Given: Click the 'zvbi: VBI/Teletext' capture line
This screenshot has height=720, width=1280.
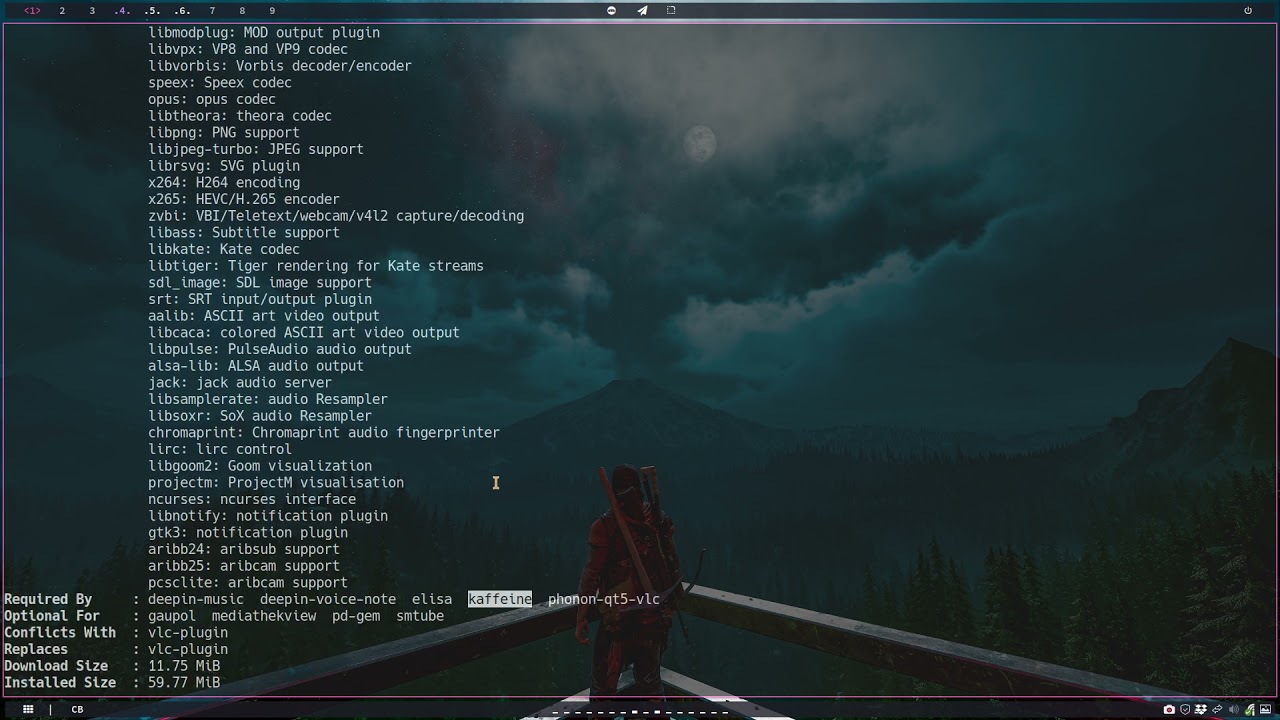Looking at the screenshot, I should 336,216.
